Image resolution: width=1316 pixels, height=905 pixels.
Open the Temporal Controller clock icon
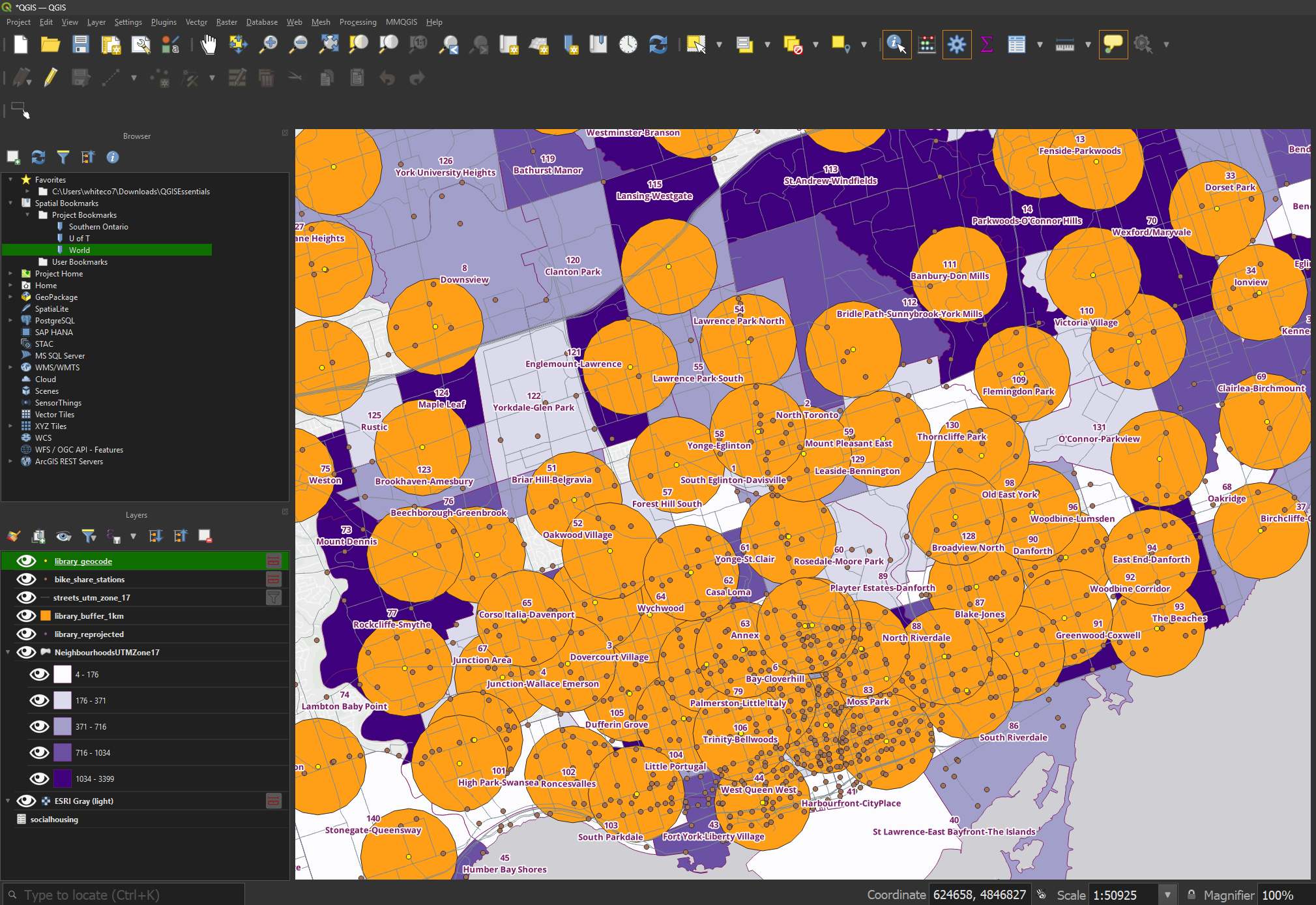pyautogui.click(x=628, y=44)
